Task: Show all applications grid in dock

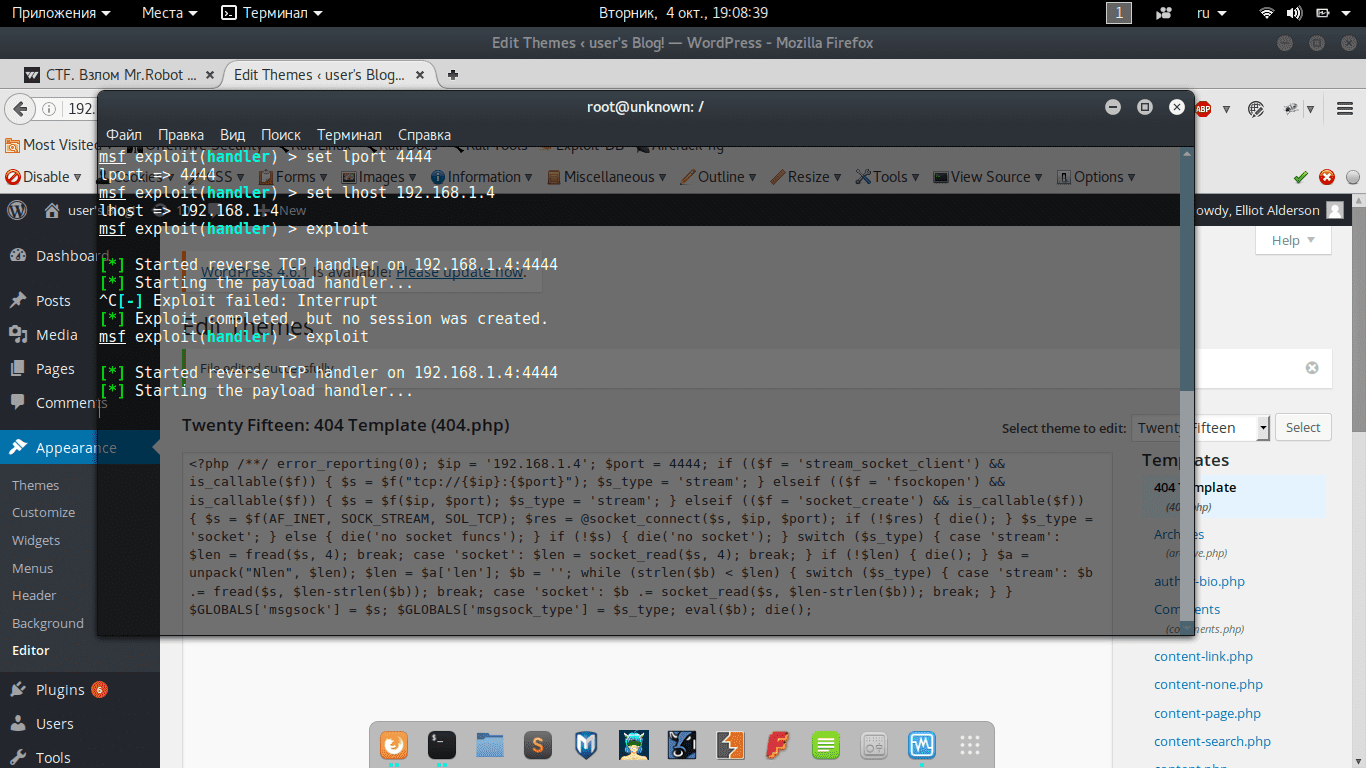Action: coord(969,745)
